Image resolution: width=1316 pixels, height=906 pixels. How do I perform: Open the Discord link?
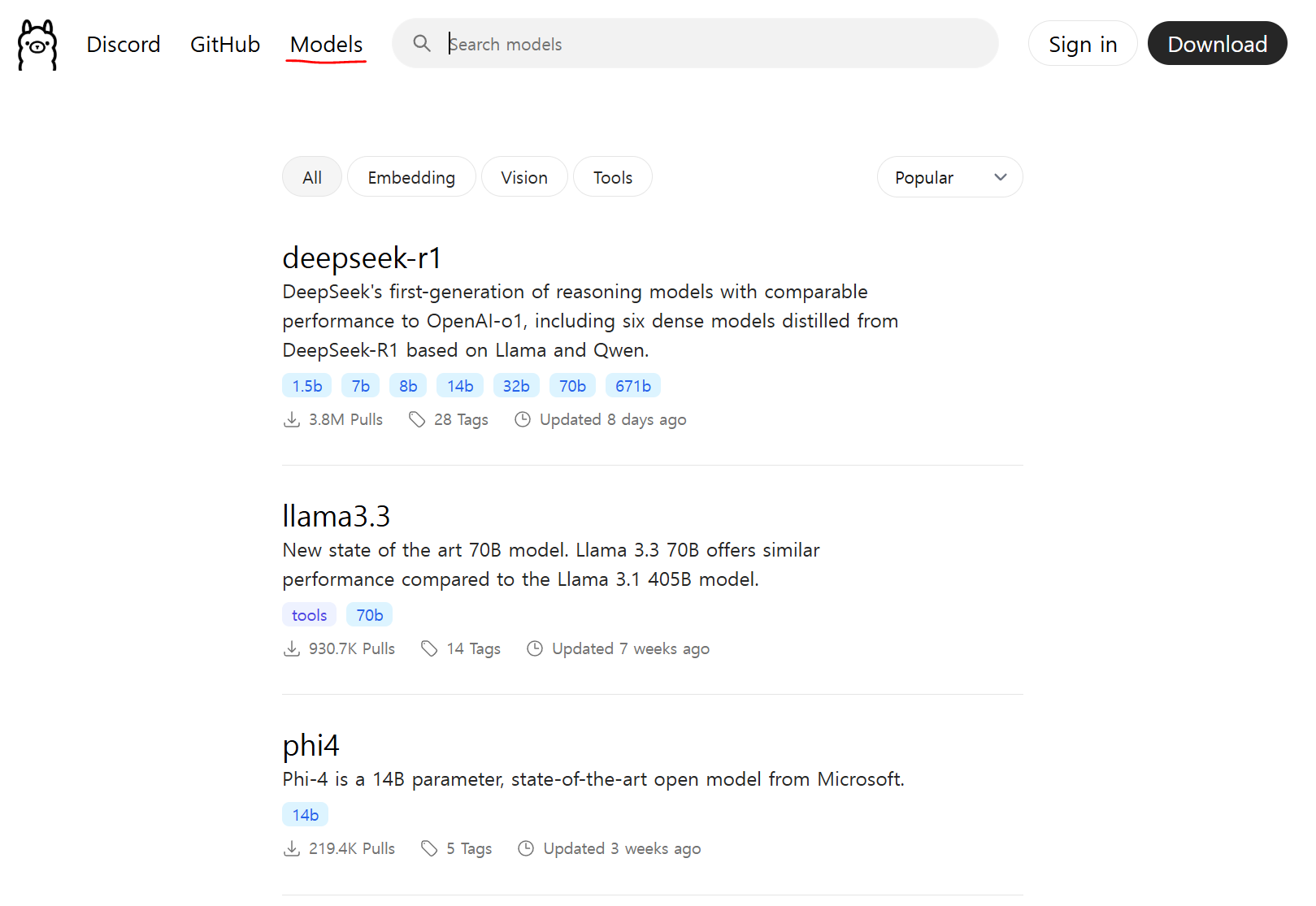click(x=124, y=44)
